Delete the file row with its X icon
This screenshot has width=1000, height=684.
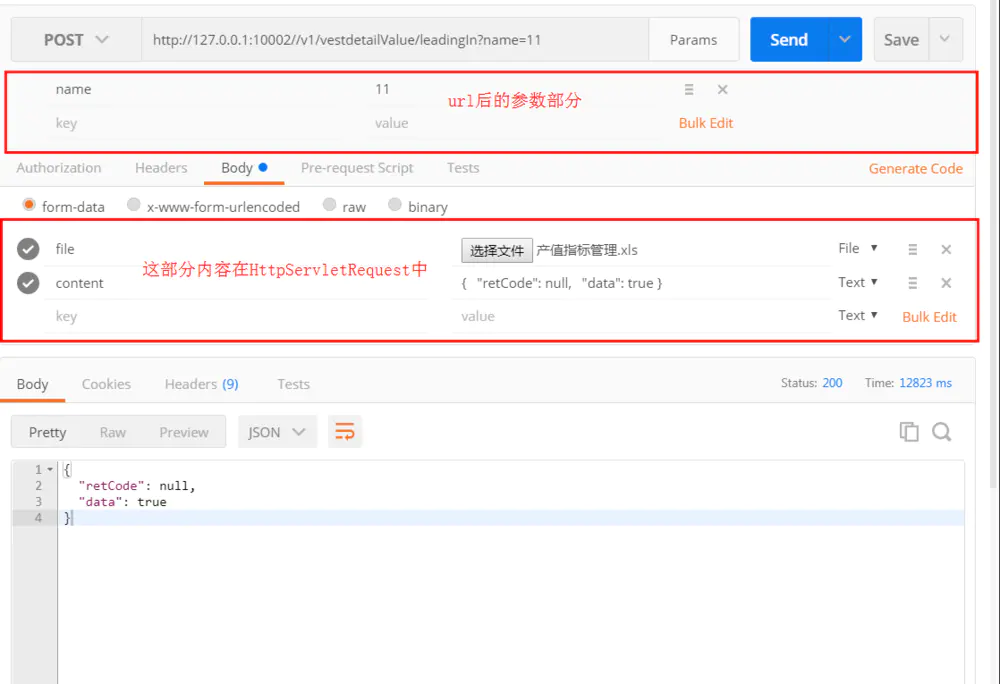pyautogui.click(x=946, y=249)
